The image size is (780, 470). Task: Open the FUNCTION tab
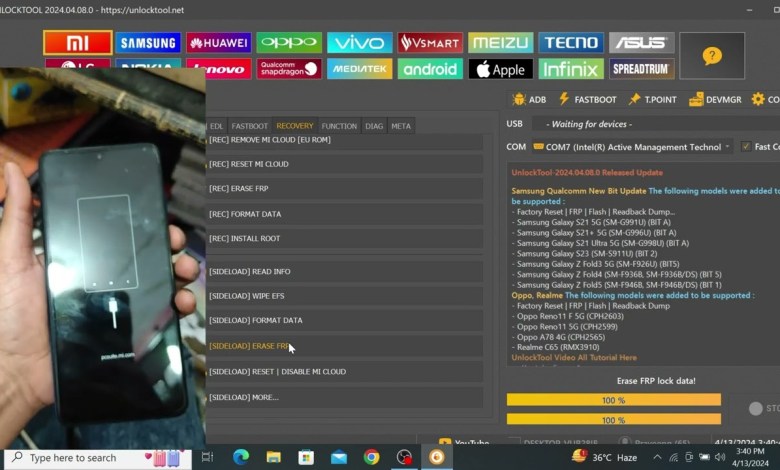[x=339, y=126]
